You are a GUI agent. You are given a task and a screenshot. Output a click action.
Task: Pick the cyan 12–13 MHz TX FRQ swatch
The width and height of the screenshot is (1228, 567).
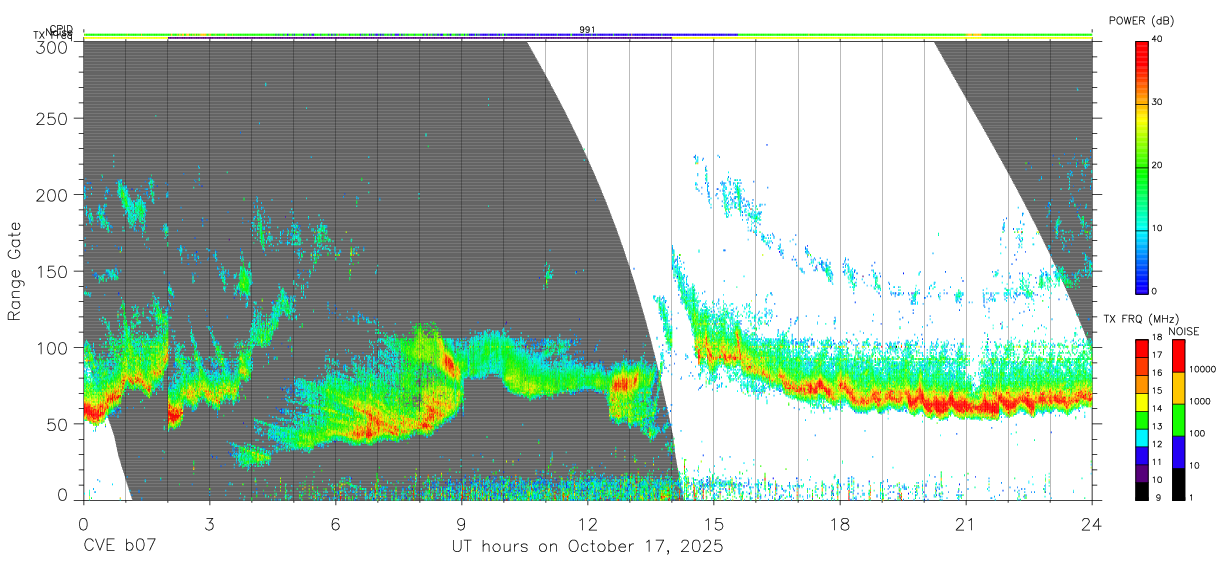1141,436
